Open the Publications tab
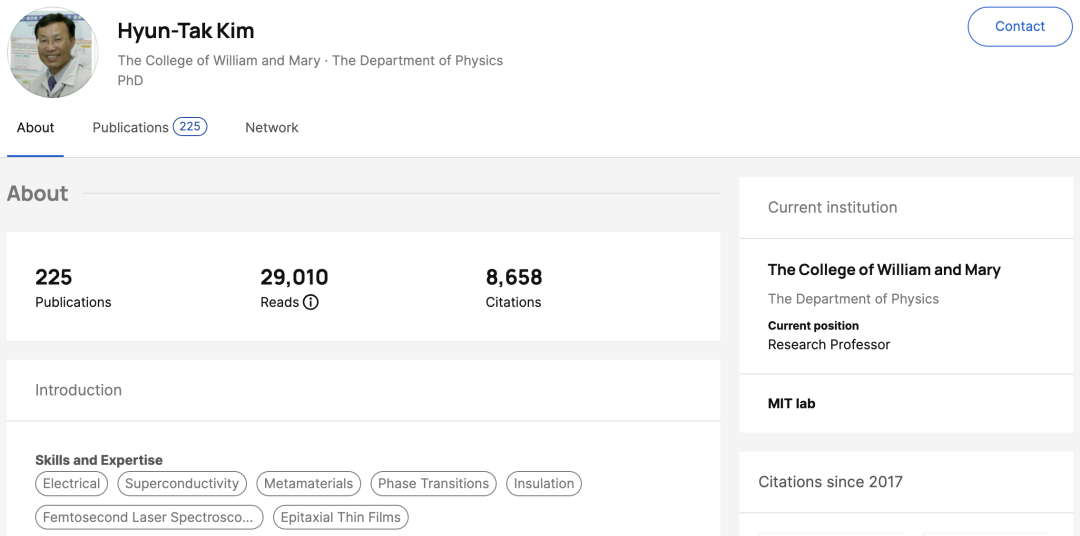Screen dimensions: 1080x536 pos(130,128)
